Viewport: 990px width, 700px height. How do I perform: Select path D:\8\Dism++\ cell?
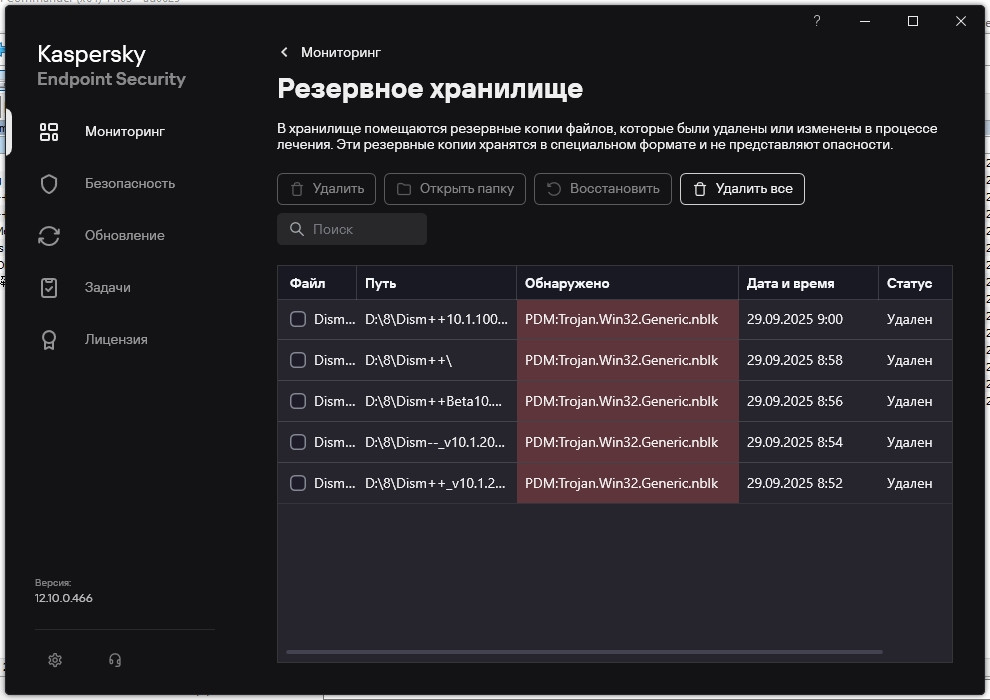(x=436, y=360)
